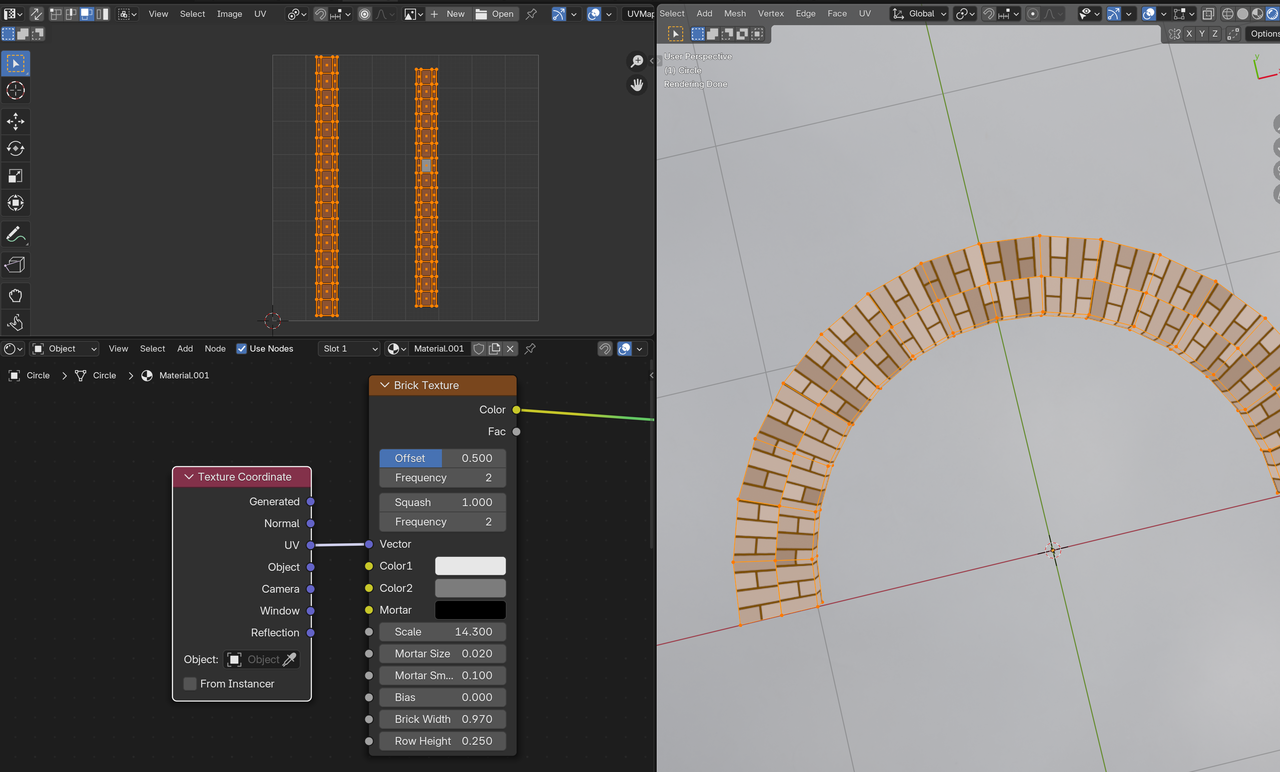Screen dimensions: 1280x772
Task: Pick Color2 gray swatch on Brick Texture
Action: pos(470,588)
